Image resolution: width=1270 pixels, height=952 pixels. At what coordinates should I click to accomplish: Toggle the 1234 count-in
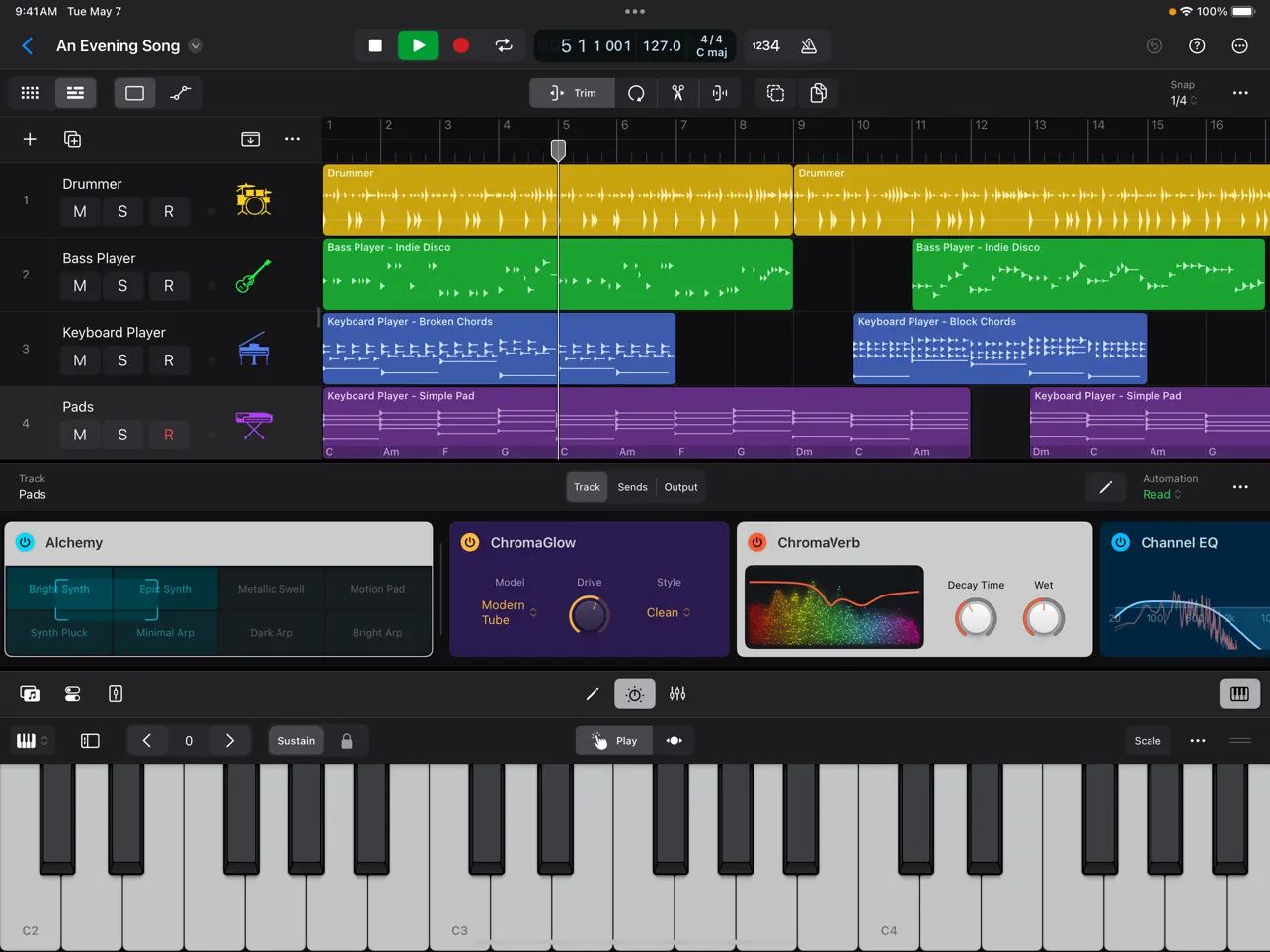coord(765,45)
